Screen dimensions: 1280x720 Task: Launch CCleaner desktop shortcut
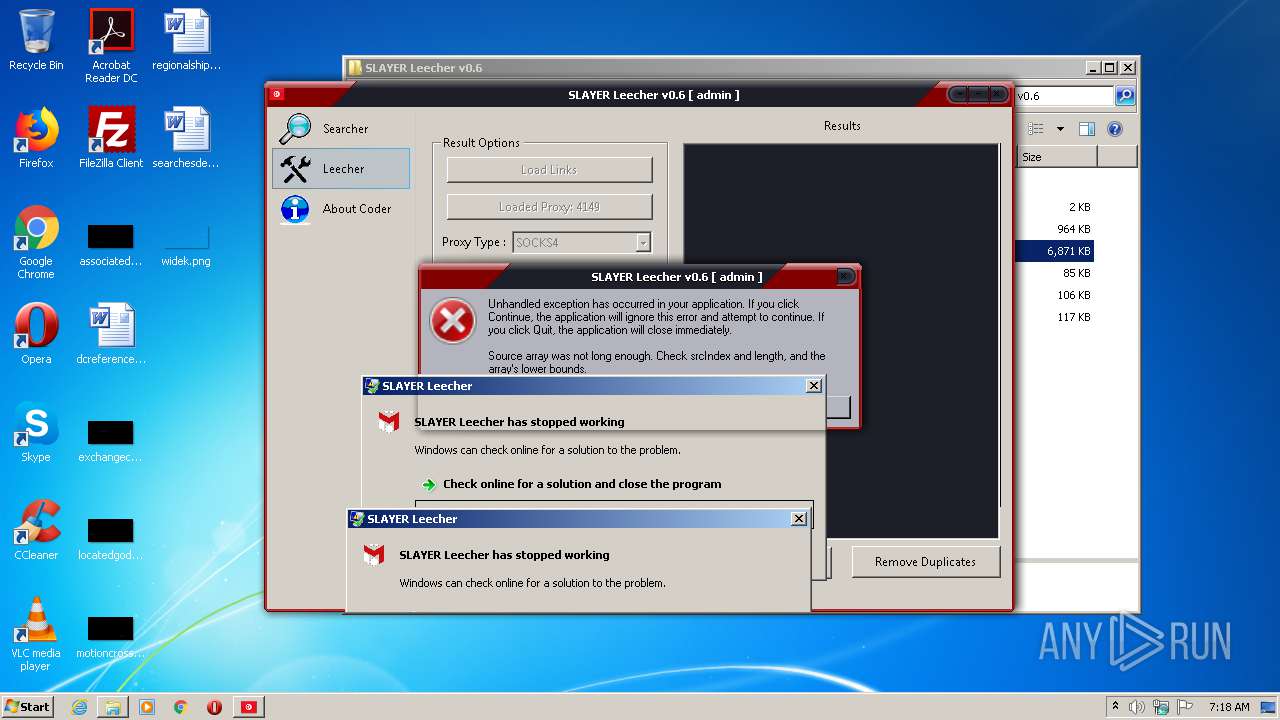[x=36, y=530]
